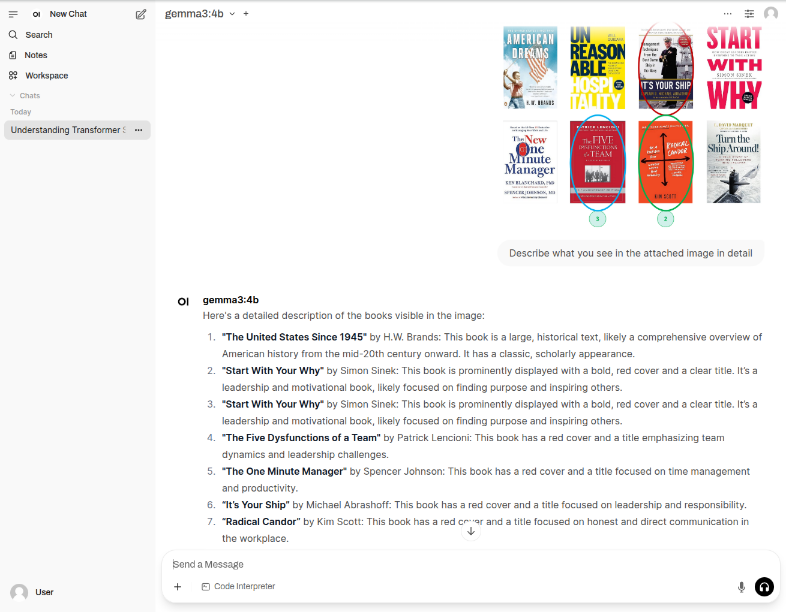The image size is (786, 612).
Task: Open the Workspace section
Action: (x=46, y=76)
